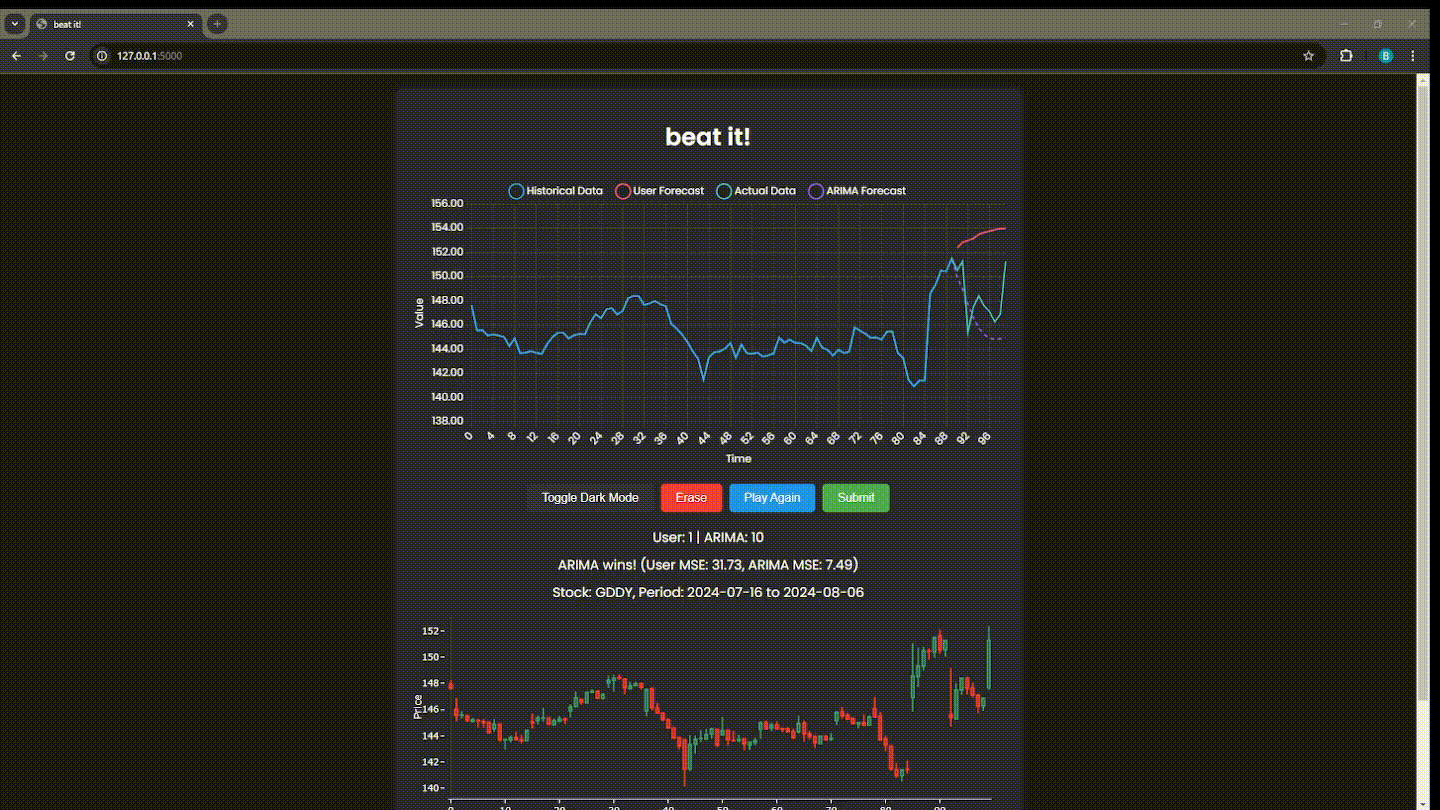Click the red Erase button
Viewport: 1440px width, 810px height.
click(x=691, y=498)
